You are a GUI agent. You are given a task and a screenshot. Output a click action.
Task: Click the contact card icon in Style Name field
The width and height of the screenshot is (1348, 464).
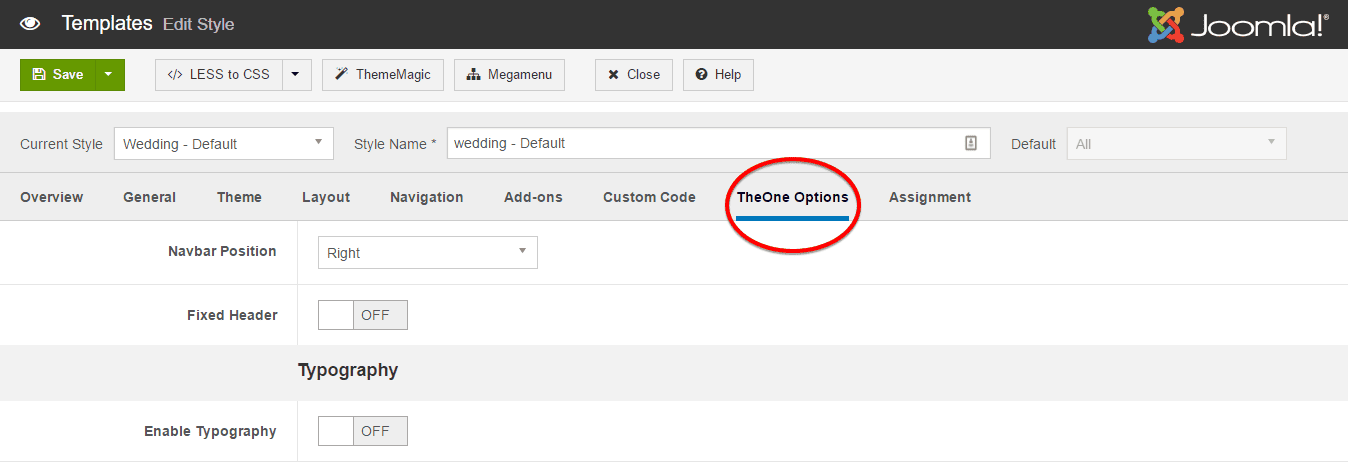pos(970,144)
